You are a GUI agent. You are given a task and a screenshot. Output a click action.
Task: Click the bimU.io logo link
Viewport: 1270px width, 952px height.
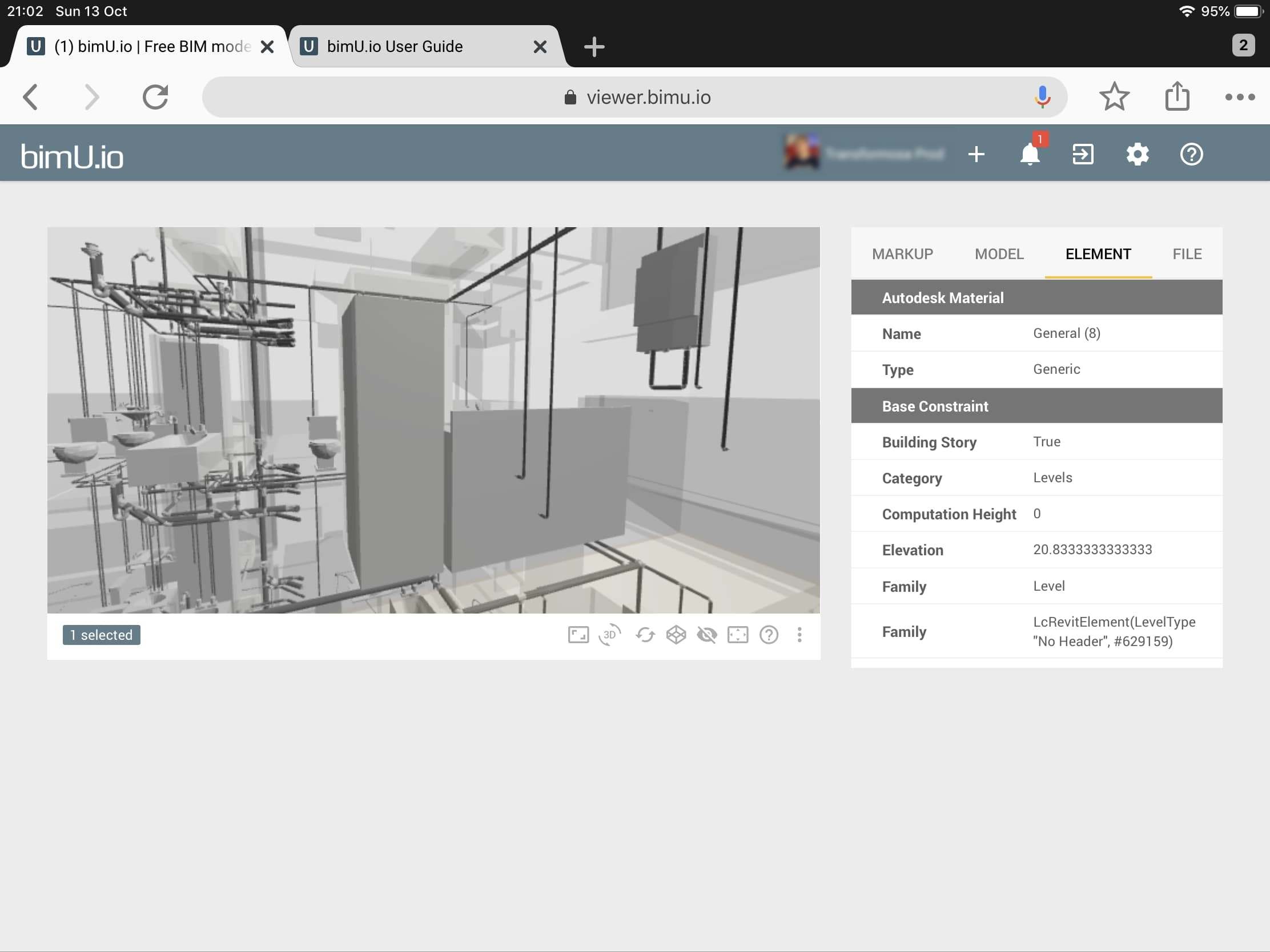(x=73, y=156)
